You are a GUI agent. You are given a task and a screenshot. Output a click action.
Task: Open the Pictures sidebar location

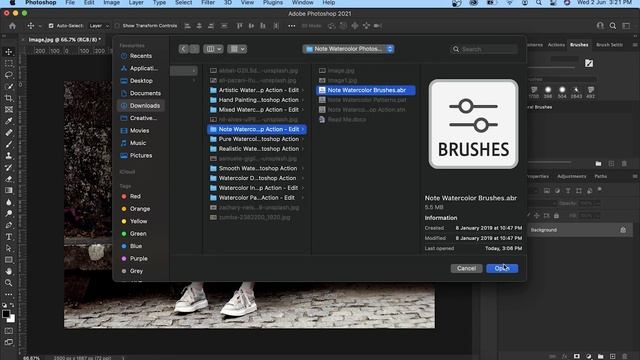tap(141, 156)
